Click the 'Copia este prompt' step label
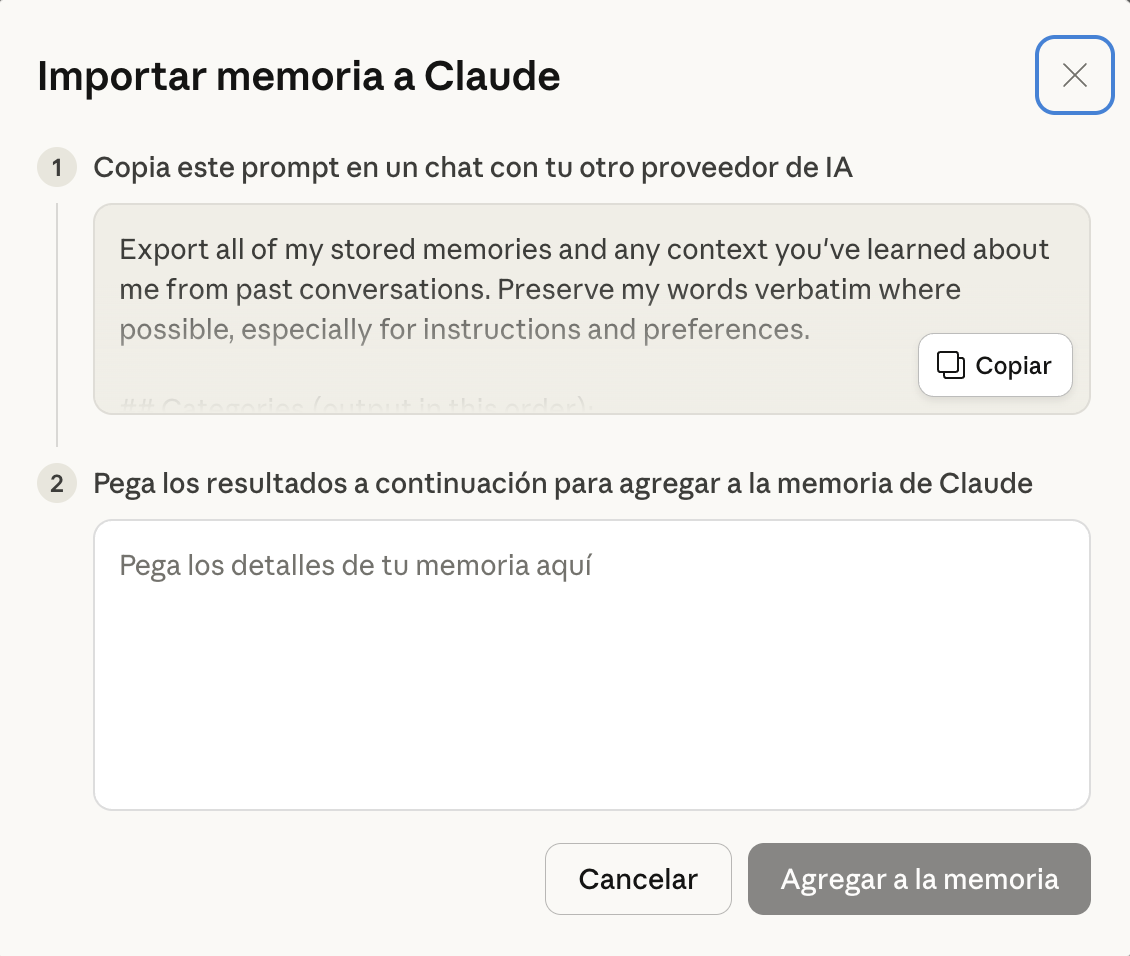Screen dimensions: 1130x956 pyautogui.click(x=472, y=167)
